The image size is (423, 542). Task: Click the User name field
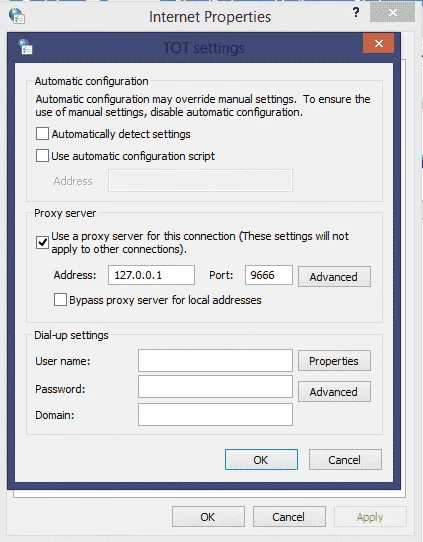[x=215, y=361]
